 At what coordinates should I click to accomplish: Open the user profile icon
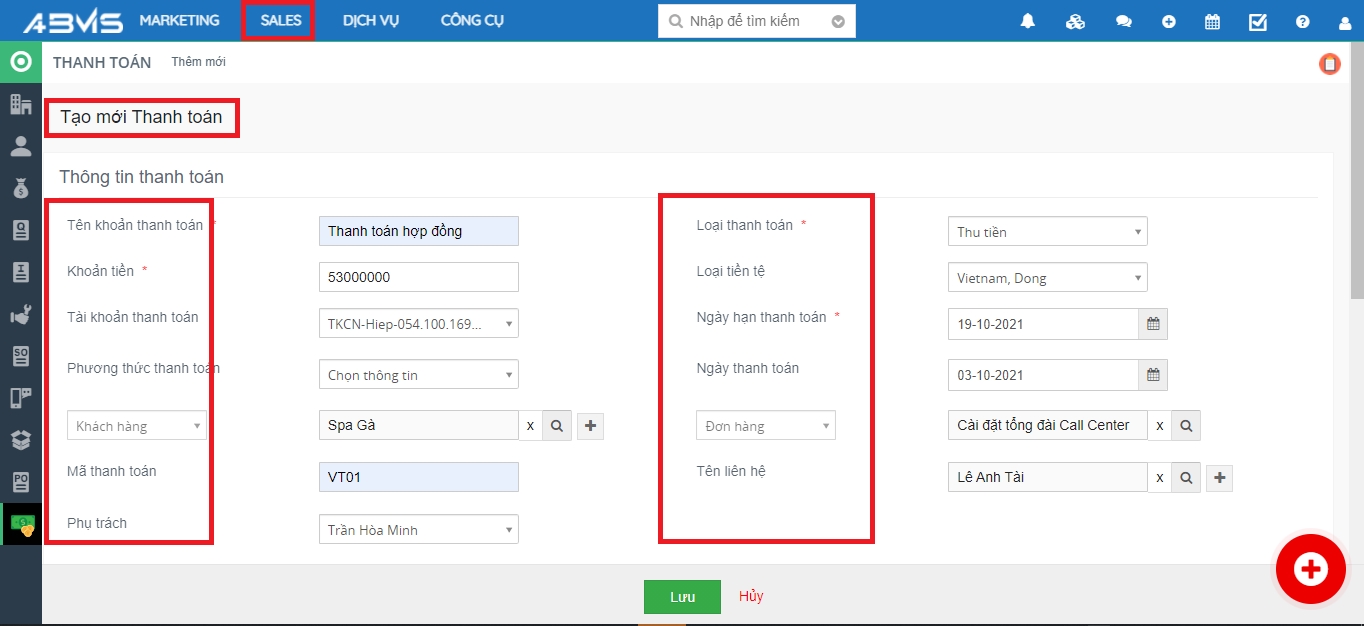click(x=1345, y=22)
